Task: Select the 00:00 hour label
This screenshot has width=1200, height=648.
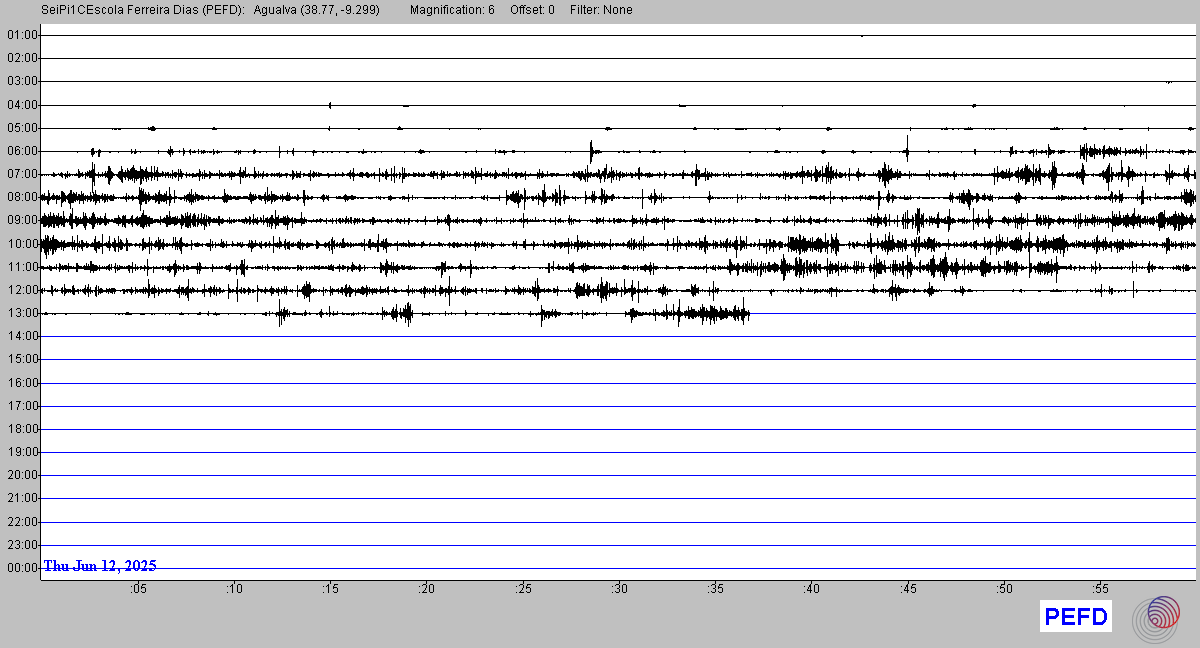Action: coord(22,568)
